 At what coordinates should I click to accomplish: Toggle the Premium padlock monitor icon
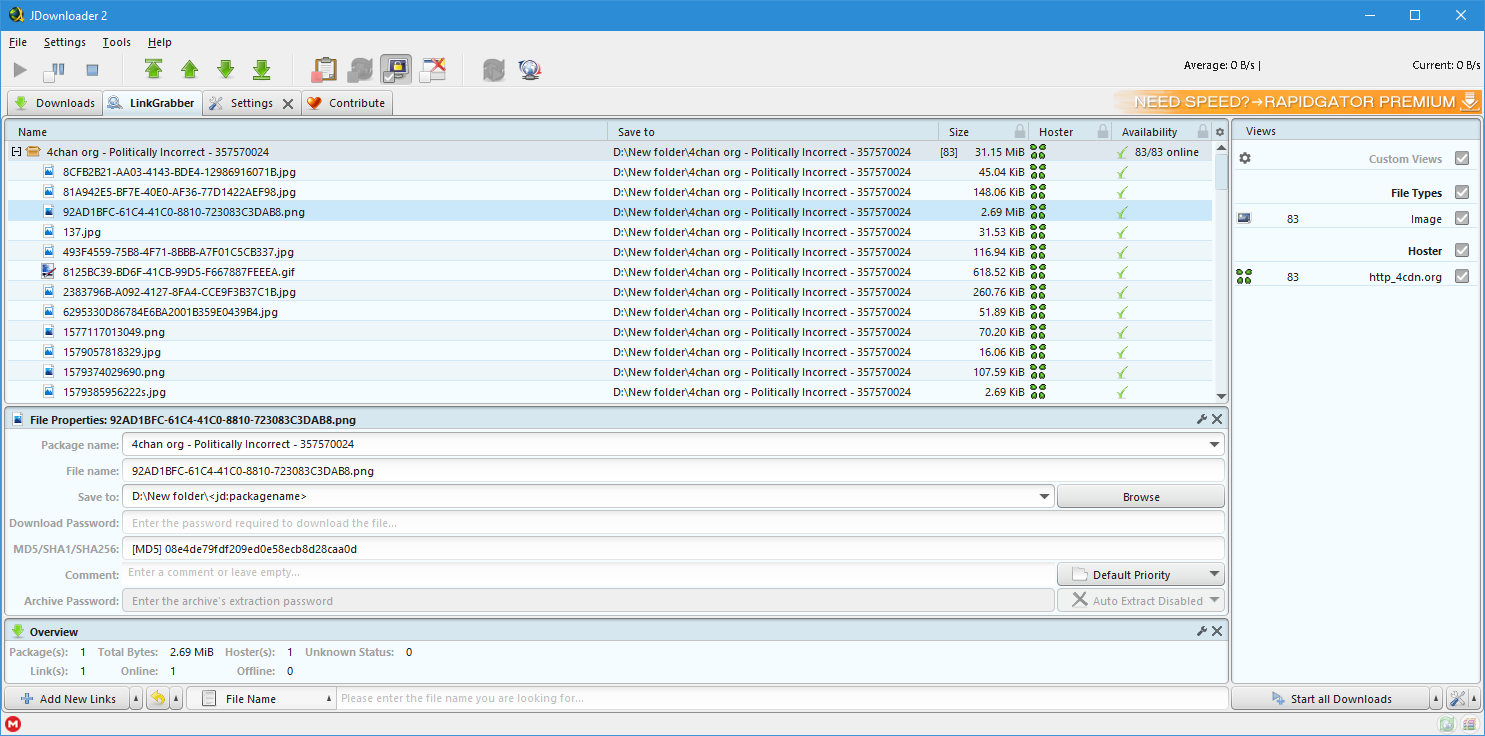[x=396, y=69]
